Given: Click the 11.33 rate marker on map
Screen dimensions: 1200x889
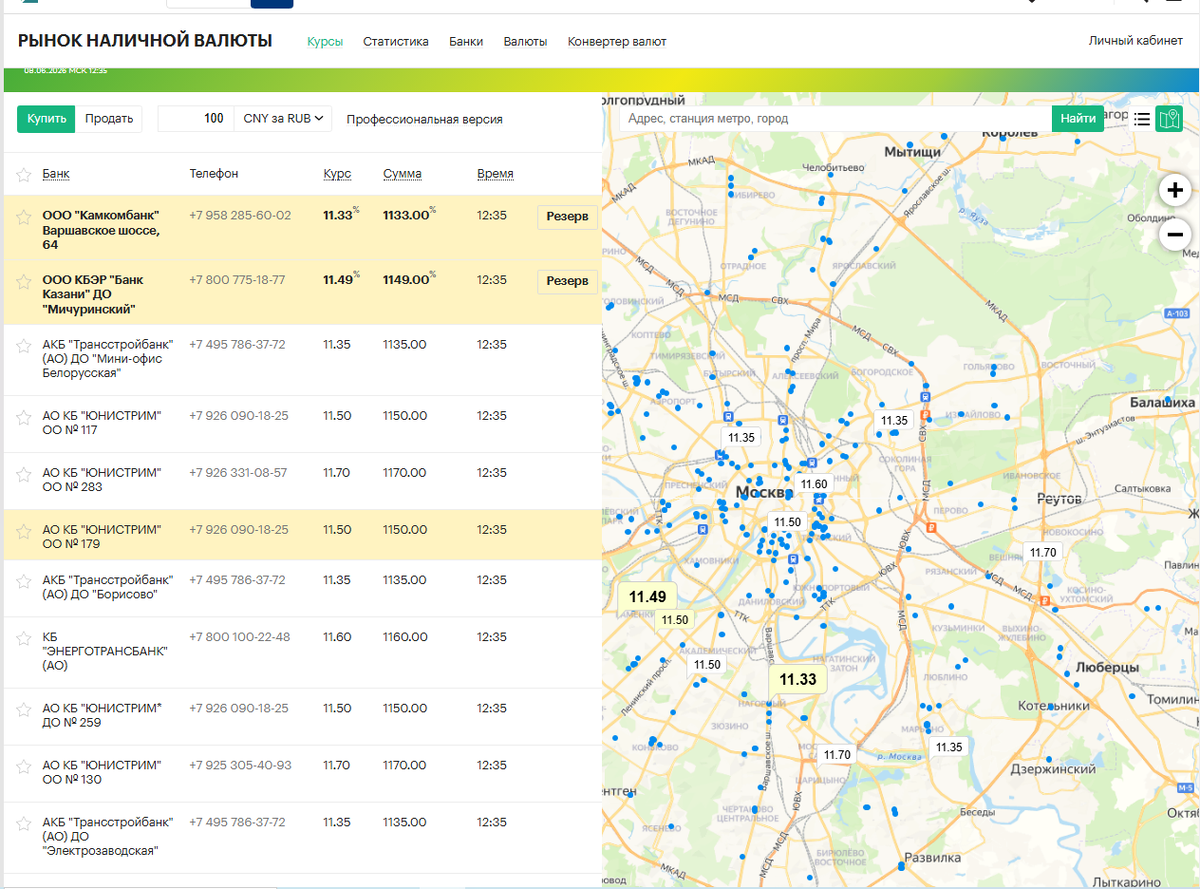Looking at the screenshot, I should click(x=798, y=680).
